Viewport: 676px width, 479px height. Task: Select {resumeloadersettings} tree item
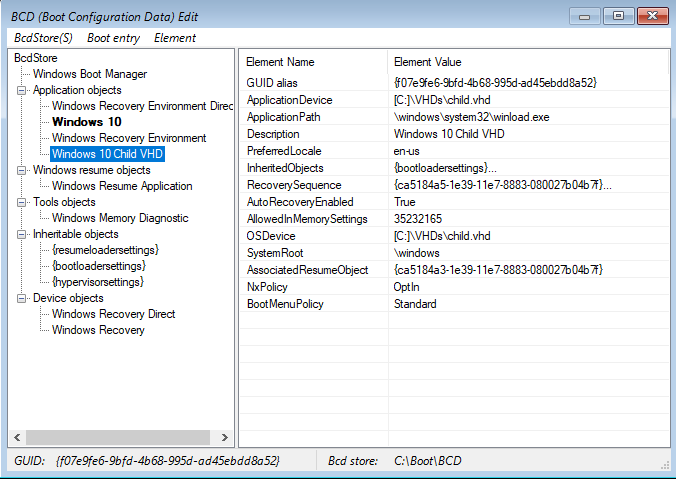click(x=105, y=250)
